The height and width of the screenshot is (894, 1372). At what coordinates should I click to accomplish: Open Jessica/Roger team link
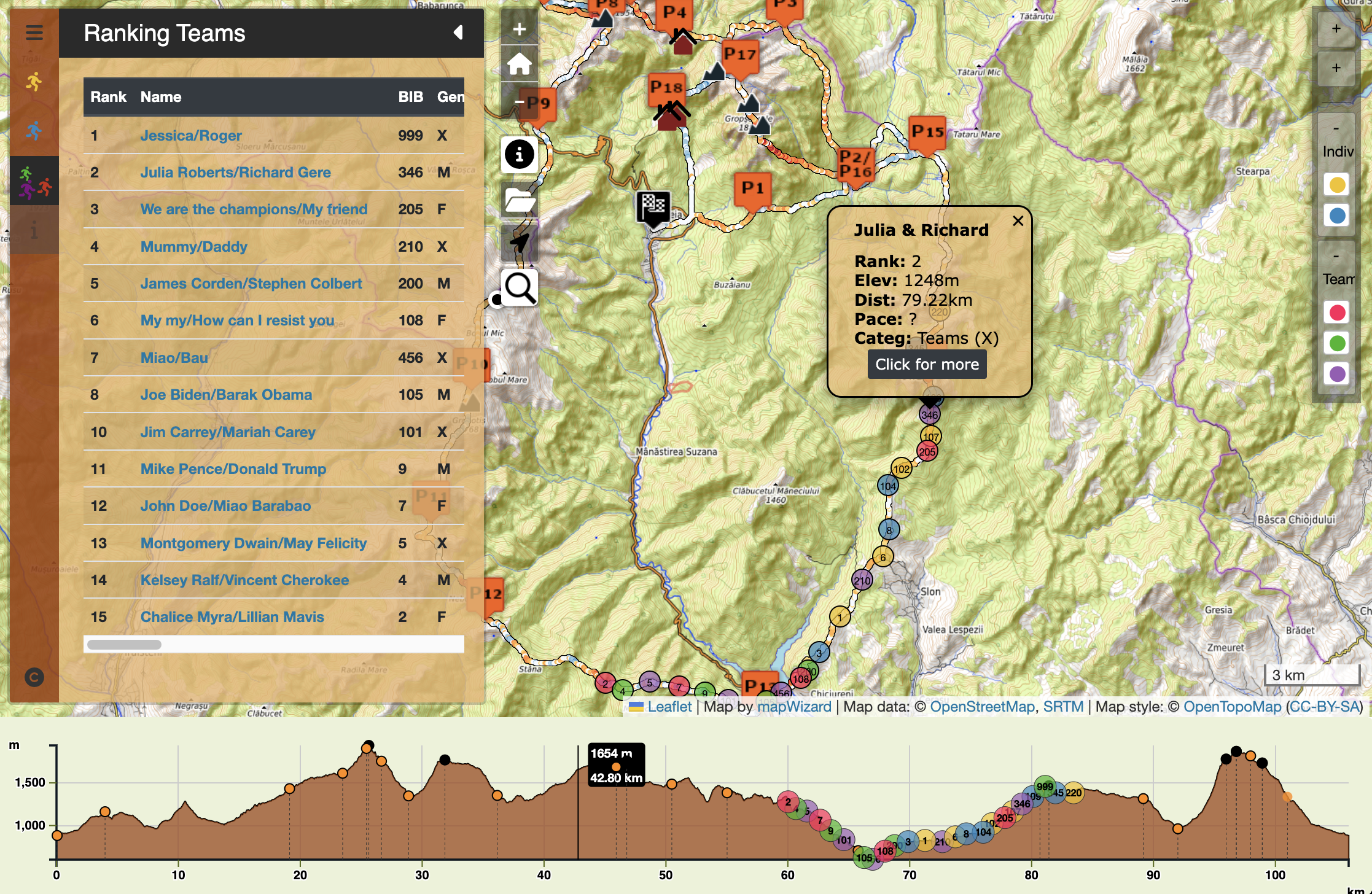[x=191, y=136]
